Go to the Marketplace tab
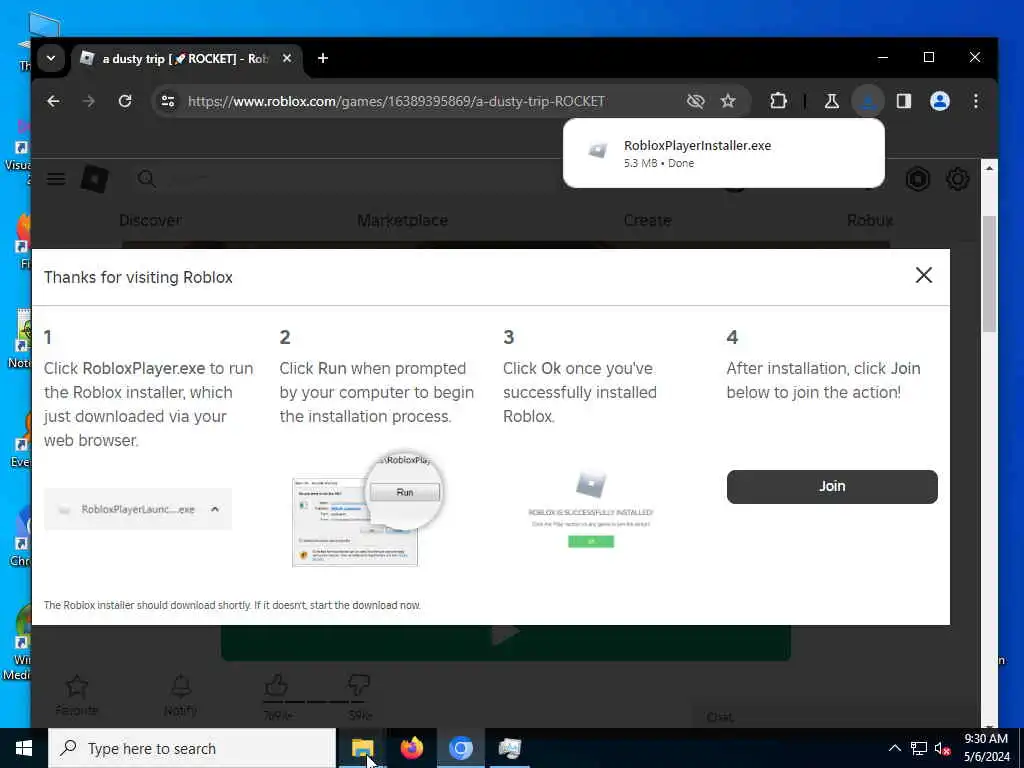Screen dimensions: 1024x768 point(402,221)
